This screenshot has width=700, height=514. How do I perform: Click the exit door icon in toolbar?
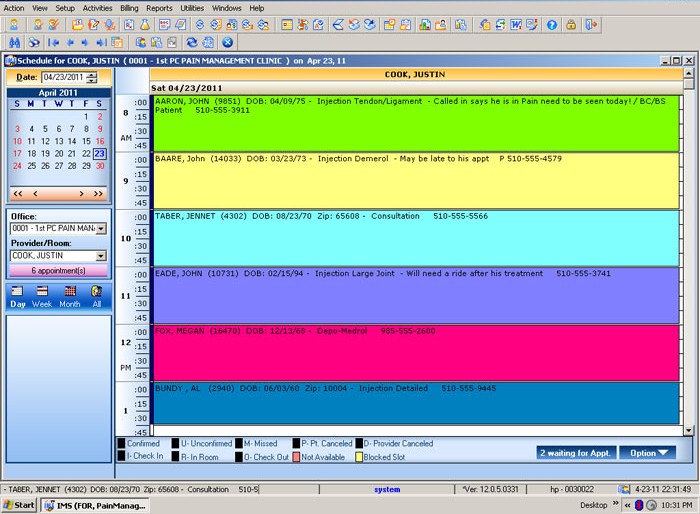pyautogui.click(x=589, y=25)
